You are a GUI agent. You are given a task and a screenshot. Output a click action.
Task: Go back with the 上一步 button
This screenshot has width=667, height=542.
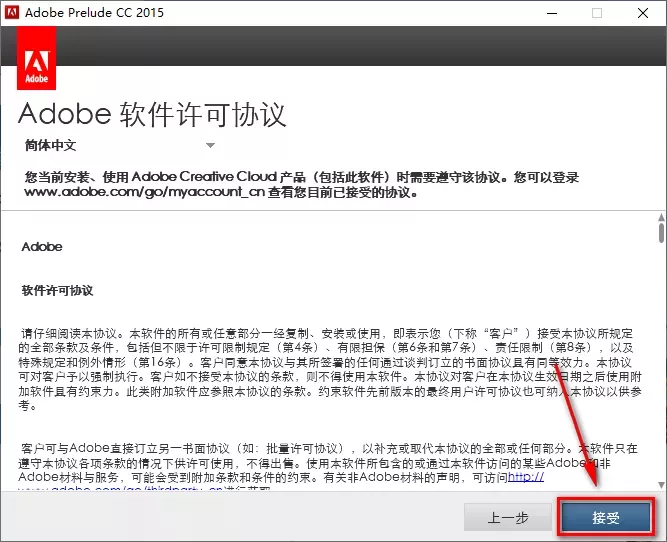[508, 517]
